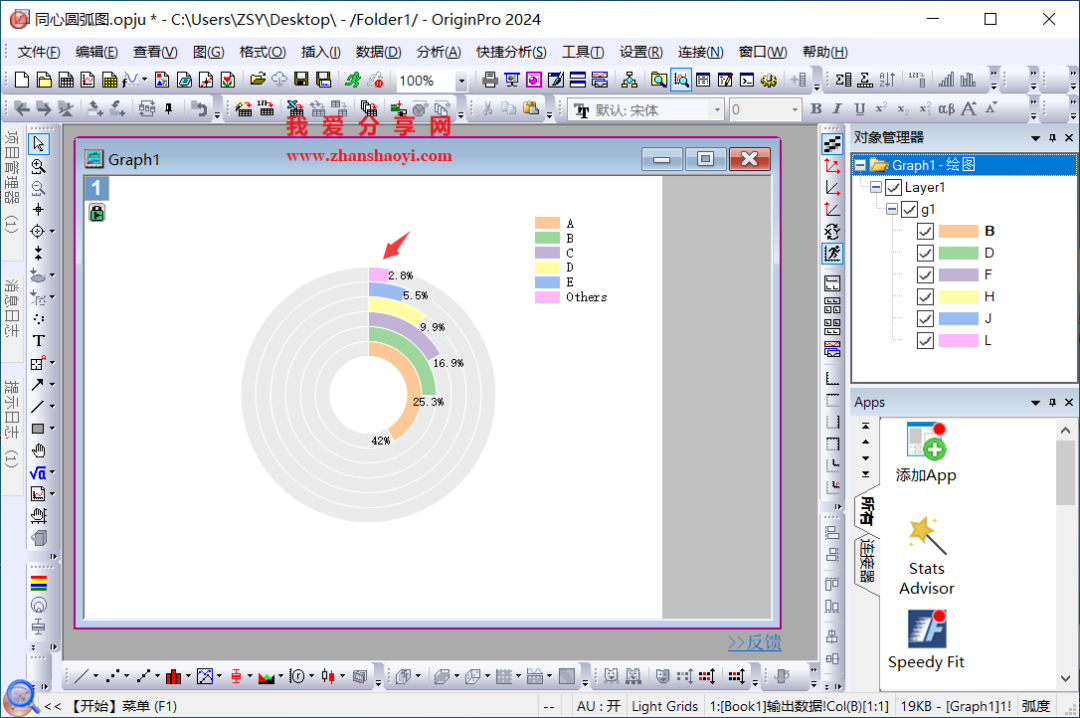Select the Pointer tool
Screen dimensions: 1080x718
click(x=39, y=143)
